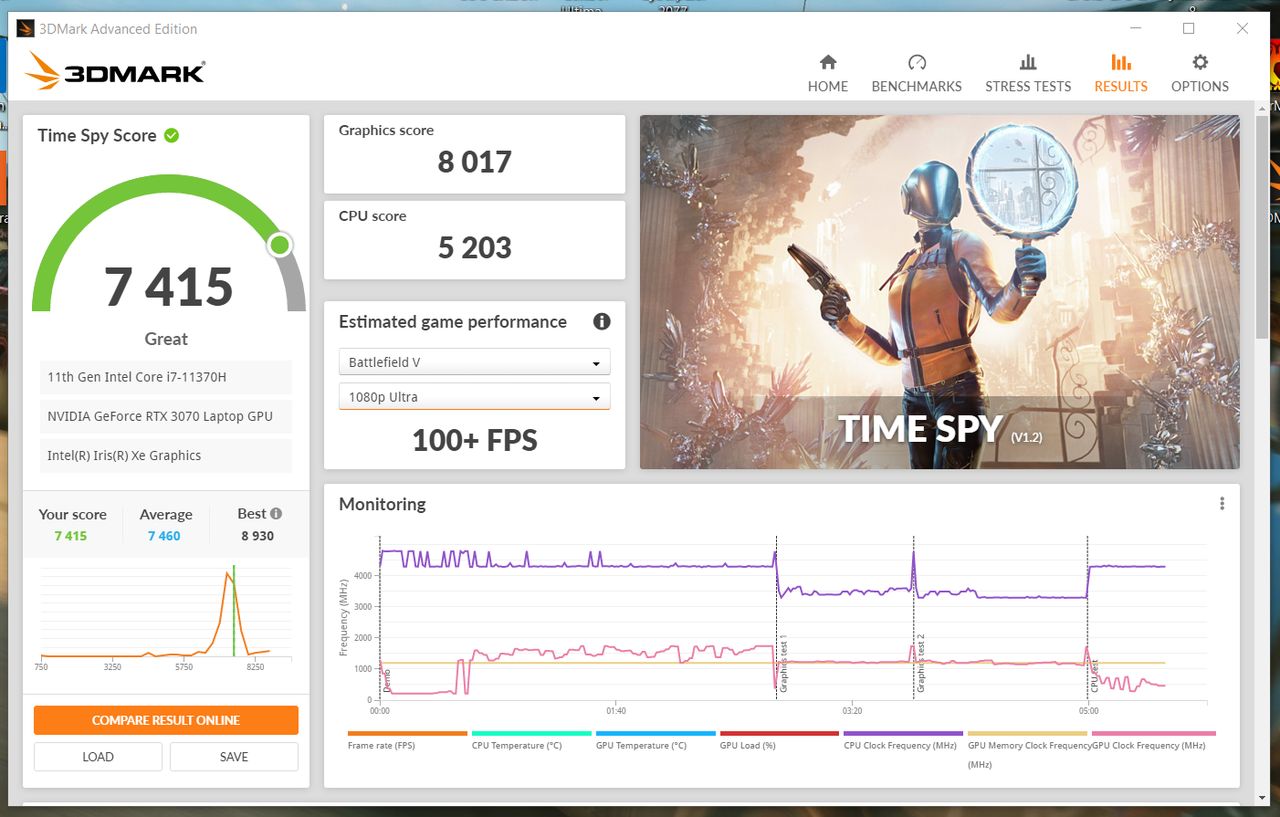Open the 1080p Ultra resolution dropdown
This screenshot has width=1280, height=817.
[x=474, y=397]
